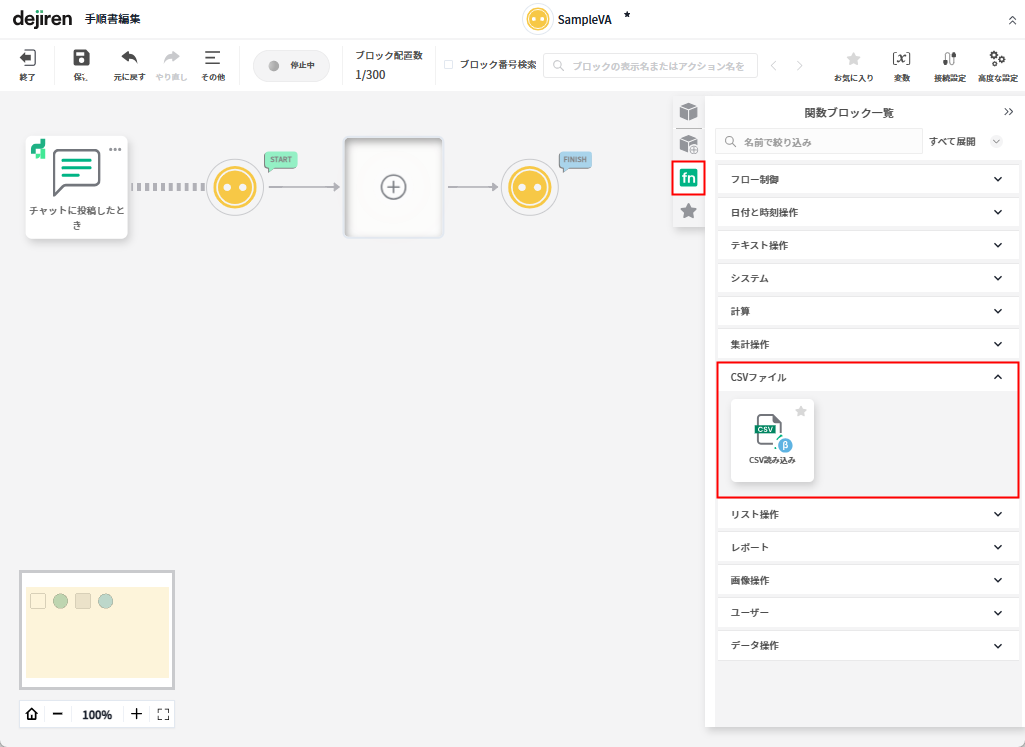Viewport: 1025px width, 747px height.
Task: Select the green fn function blocks tab
Action: coord(688,178)
